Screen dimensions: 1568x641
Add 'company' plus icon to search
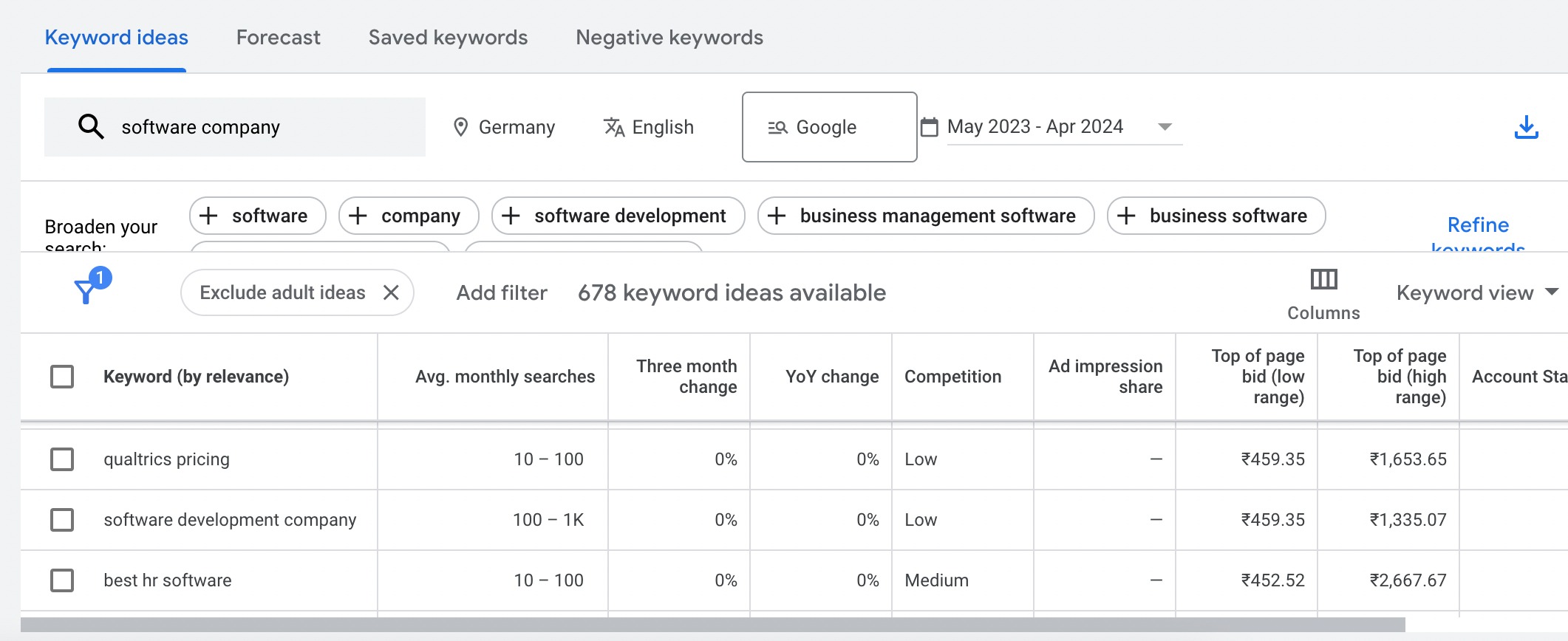[358, 216]
